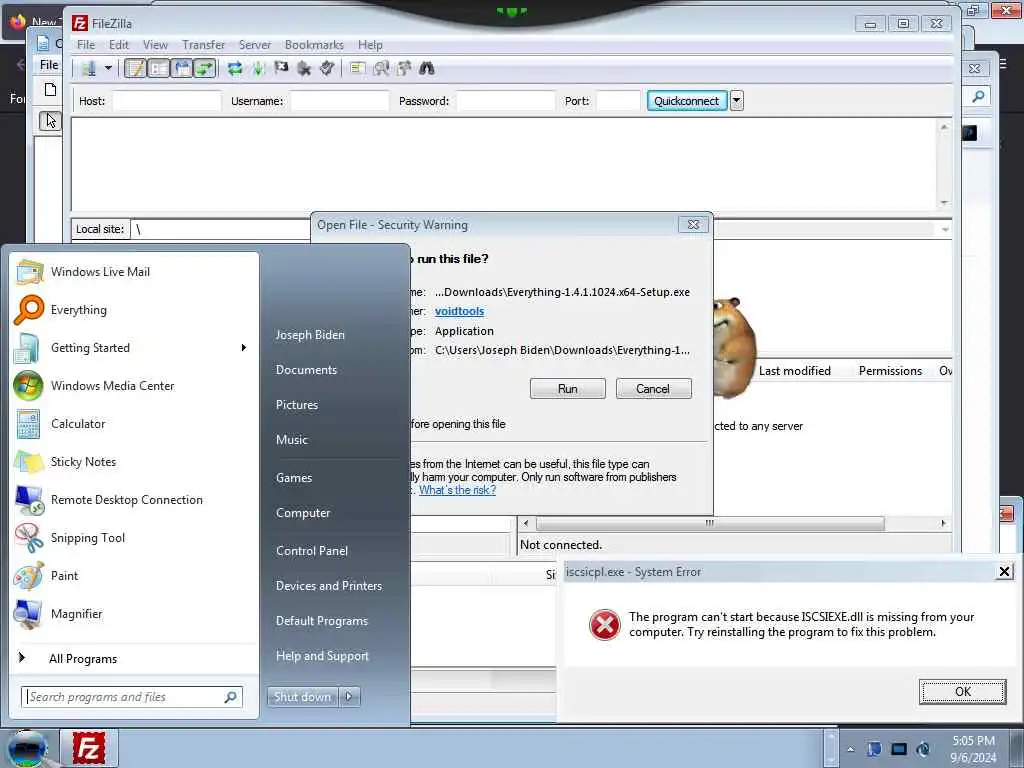Toggle local directory tree display

coord(159,68)
